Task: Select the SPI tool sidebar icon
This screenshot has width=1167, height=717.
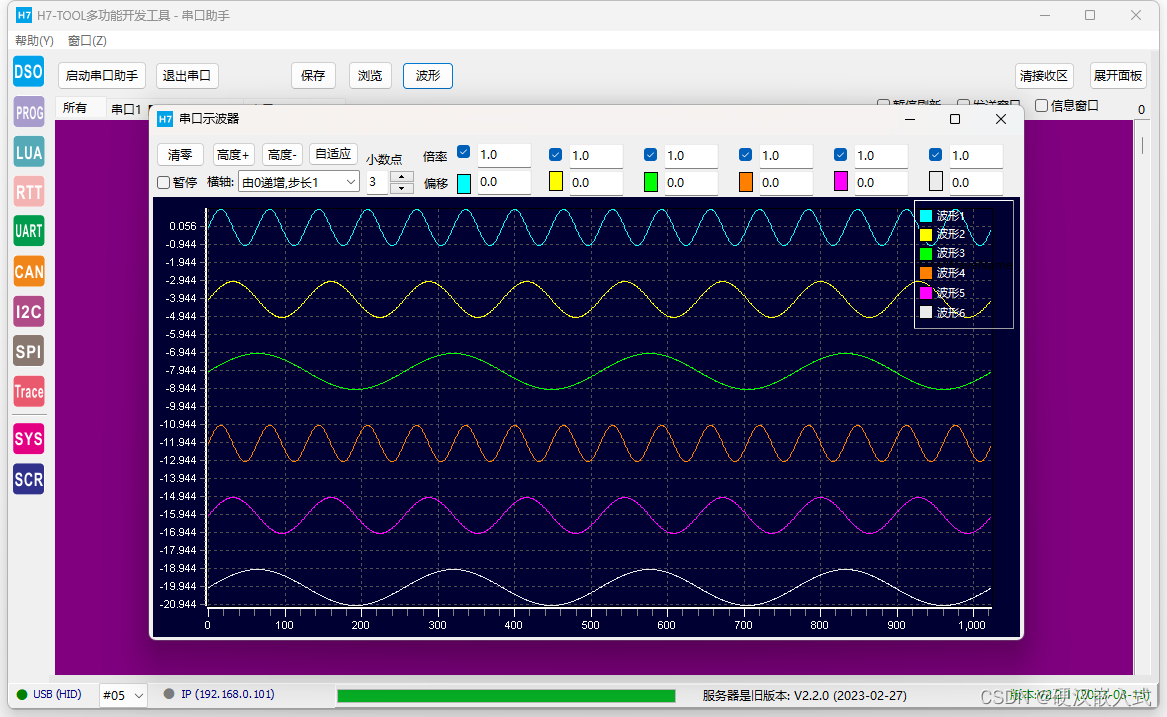Action: pos(29,351)
